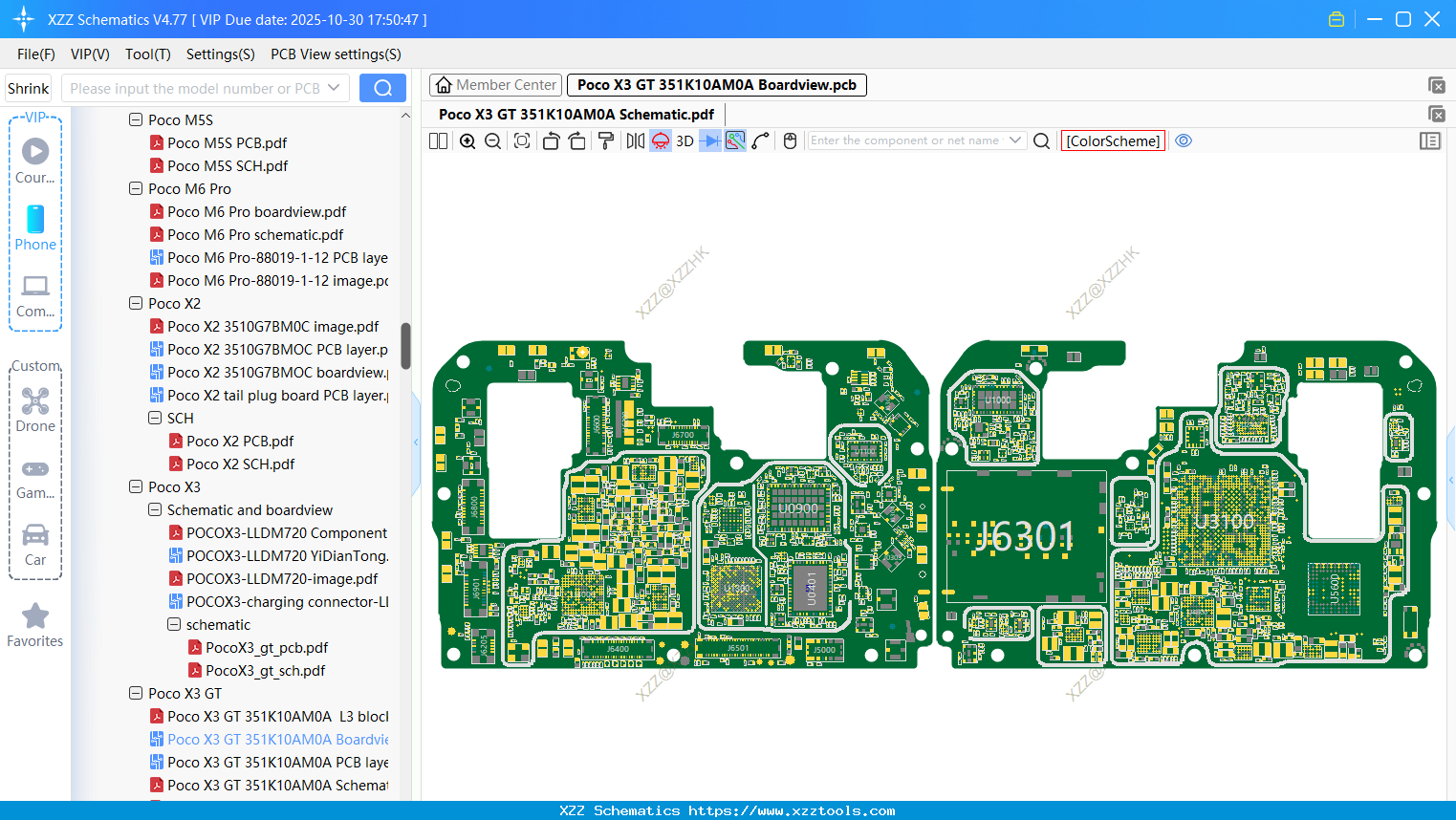Collapse the Poco X3 folder
The image size is (1456, 820).
pyautogui.click(x=136, y=487)
